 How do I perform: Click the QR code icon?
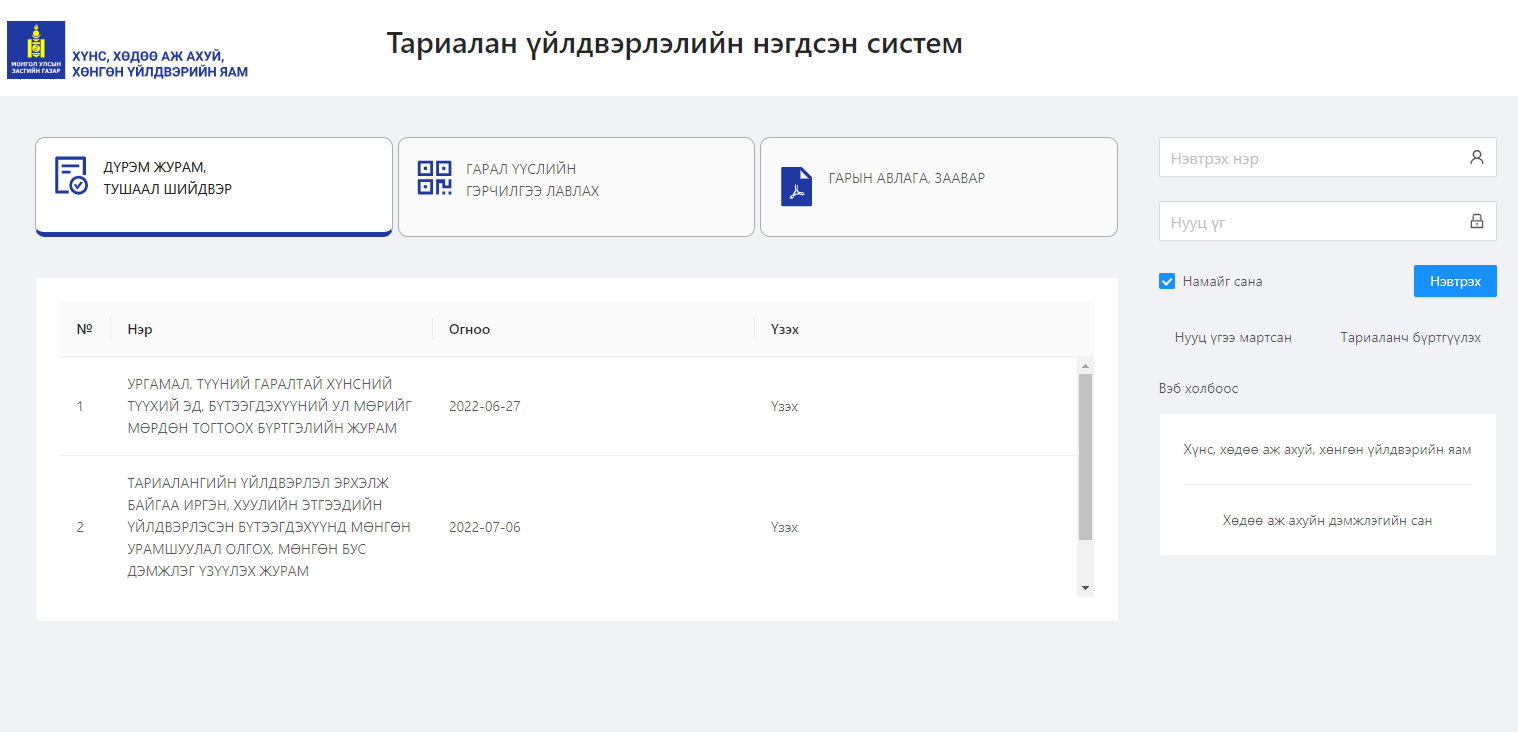tap(434, 178)
